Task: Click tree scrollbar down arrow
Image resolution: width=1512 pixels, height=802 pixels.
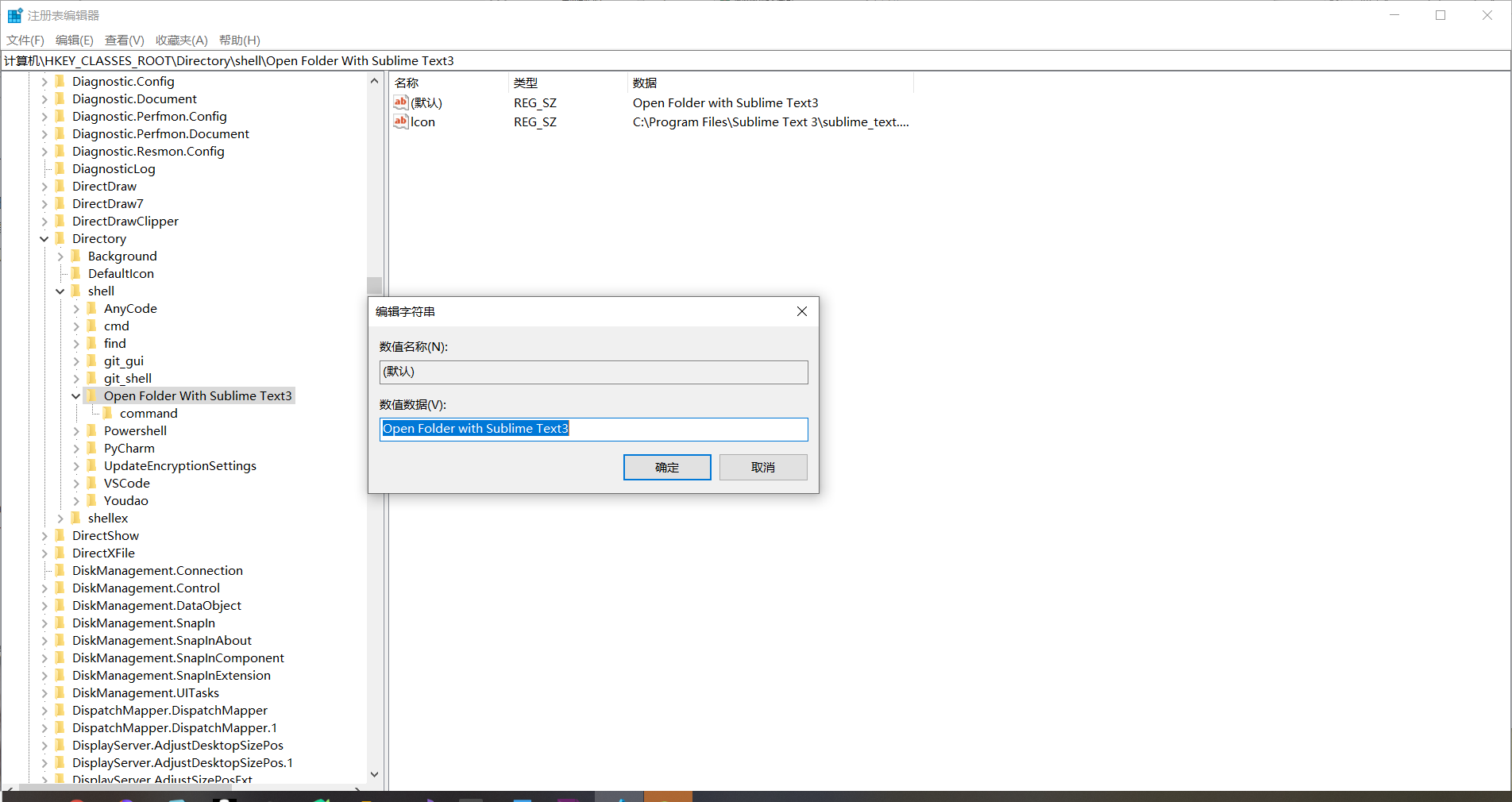Action: pyautogui.click(x=374, y=774)
